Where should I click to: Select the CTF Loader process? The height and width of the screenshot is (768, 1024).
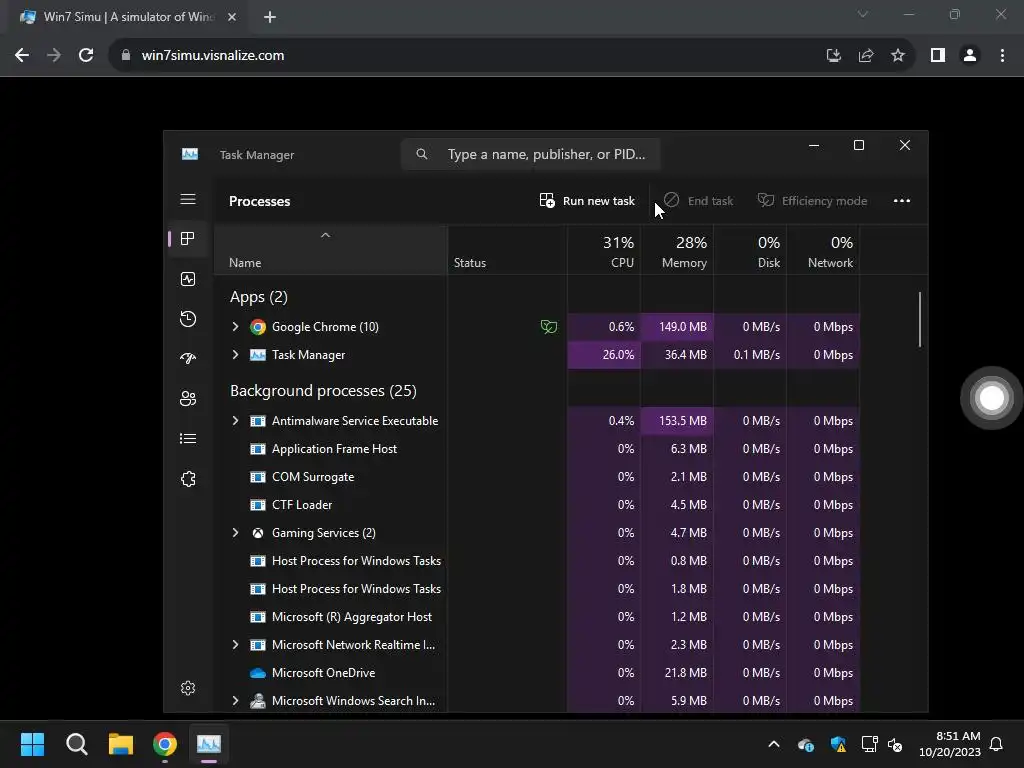point(537,505)
